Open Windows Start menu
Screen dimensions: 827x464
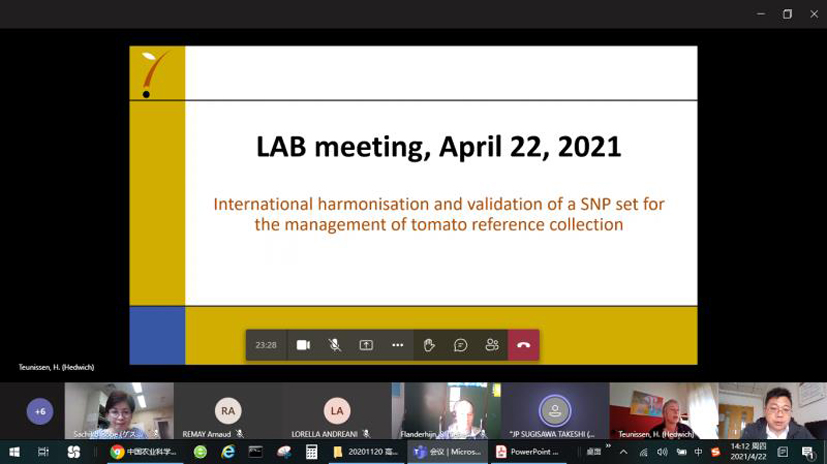pyautogui.click(x=14, y=452)
